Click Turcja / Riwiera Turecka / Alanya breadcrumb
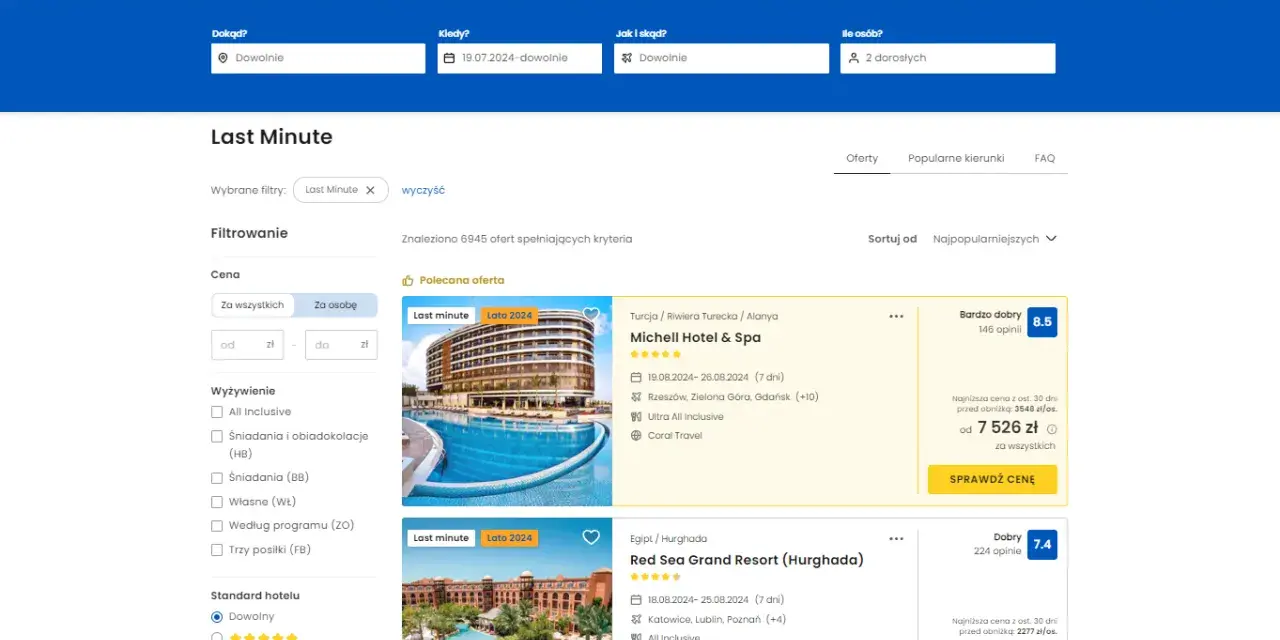Image resolution: width=1280 pixels, height=640 pixels. tap(704, 316)
